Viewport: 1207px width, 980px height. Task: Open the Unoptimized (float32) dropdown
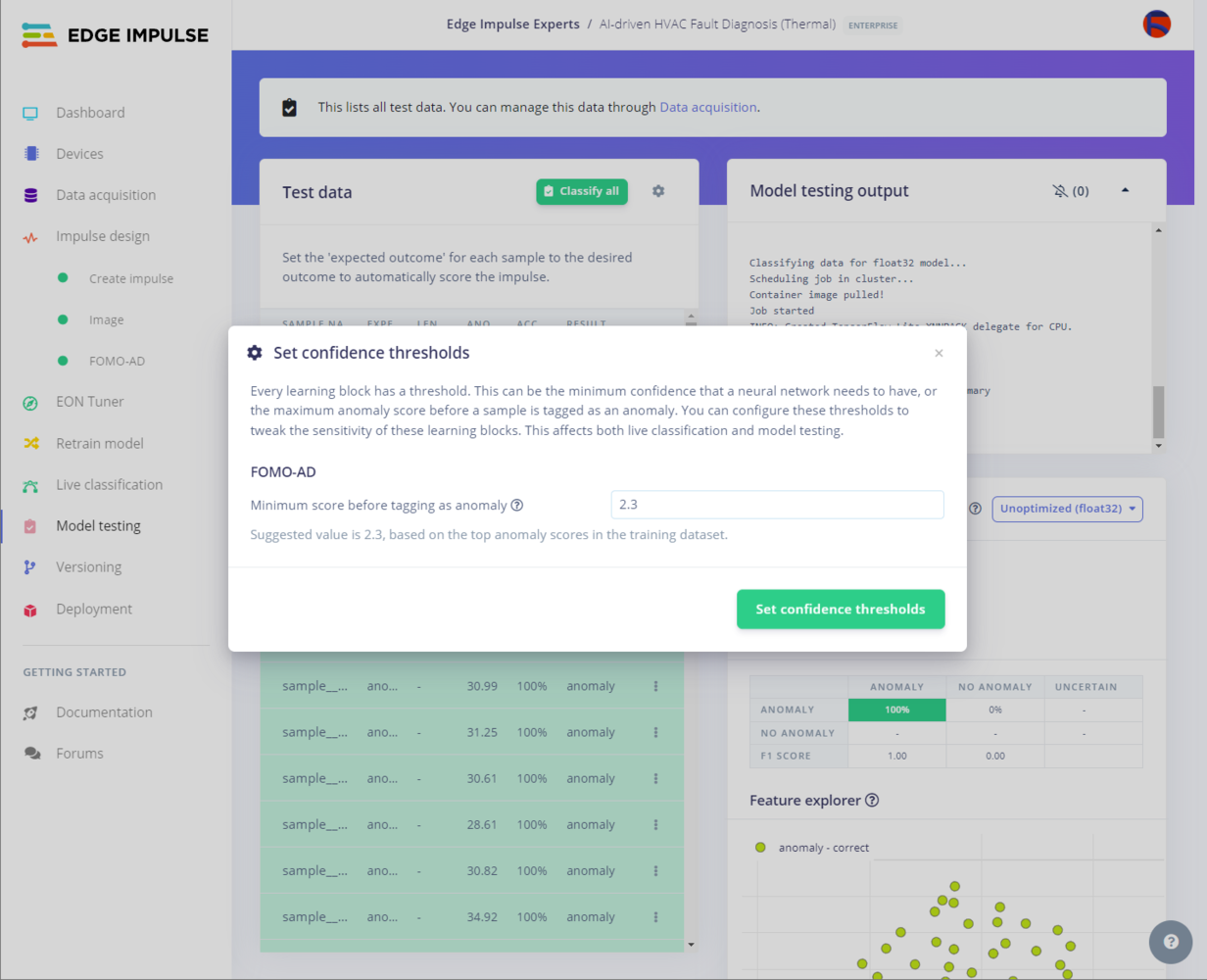[x=1068, y=509]
